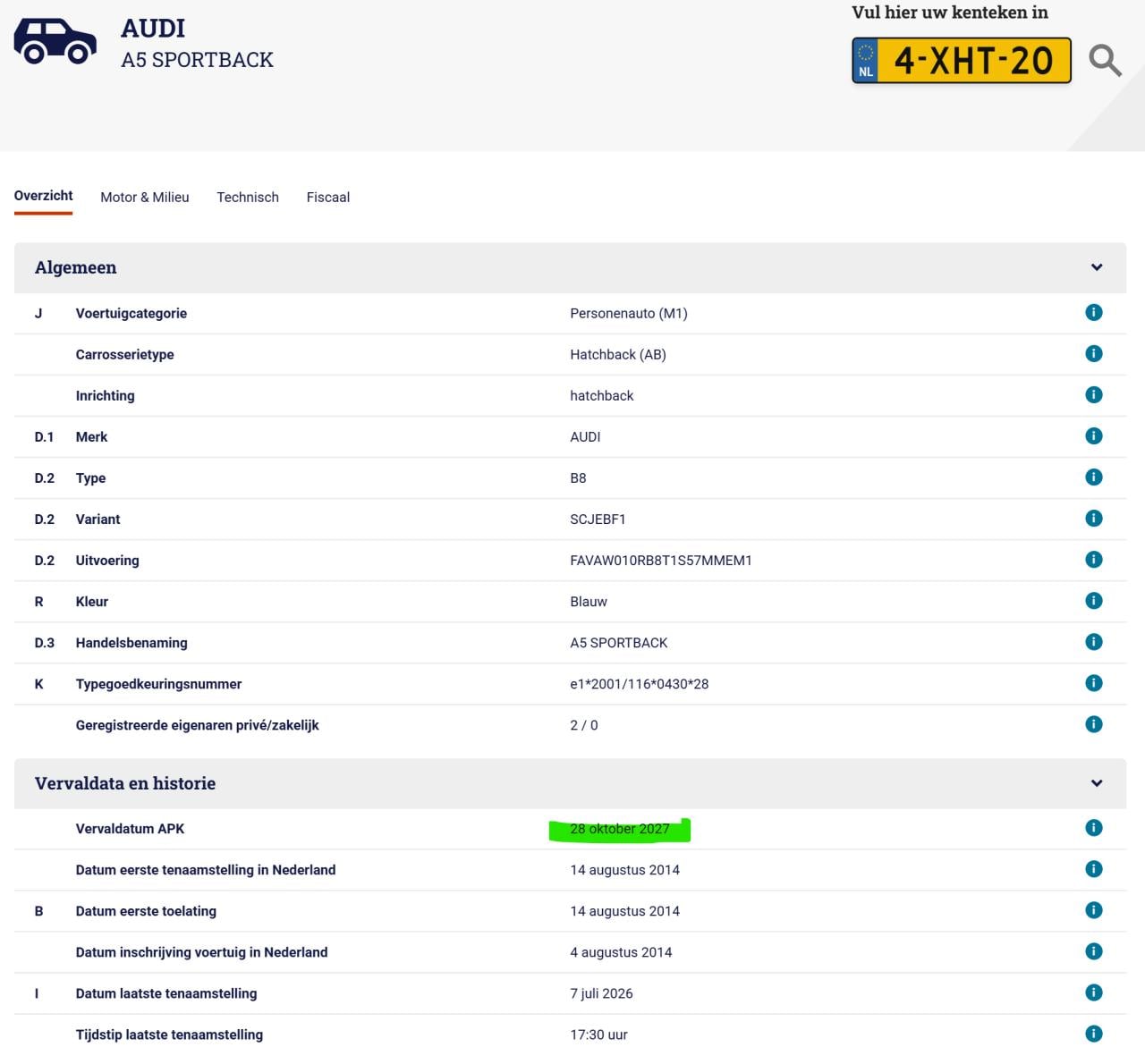
Task: Click the highlighted date 28 oktober 2027
Action: click(620, 829)
